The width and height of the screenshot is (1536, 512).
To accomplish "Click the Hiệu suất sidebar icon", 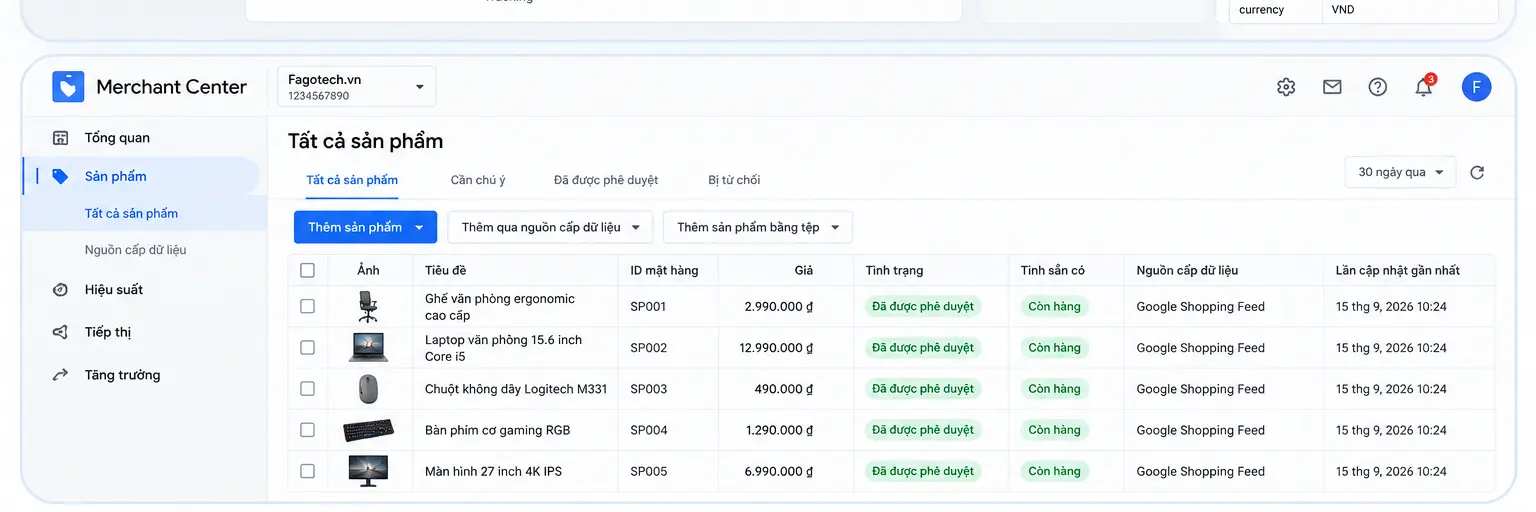I will pyautogui.click(x=61, y=290).
